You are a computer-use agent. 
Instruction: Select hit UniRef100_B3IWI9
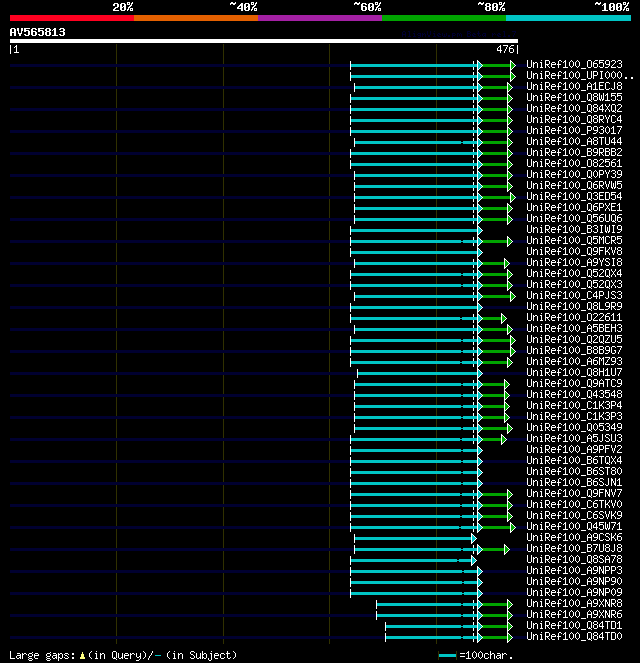point(574,229)
